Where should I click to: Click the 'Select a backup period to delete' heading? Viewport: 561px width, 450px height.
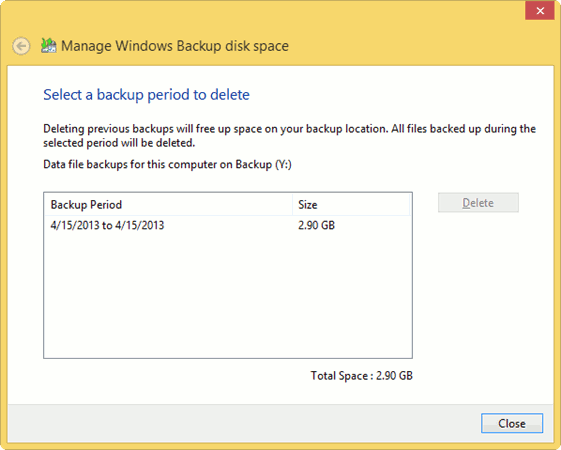(146, 95)
